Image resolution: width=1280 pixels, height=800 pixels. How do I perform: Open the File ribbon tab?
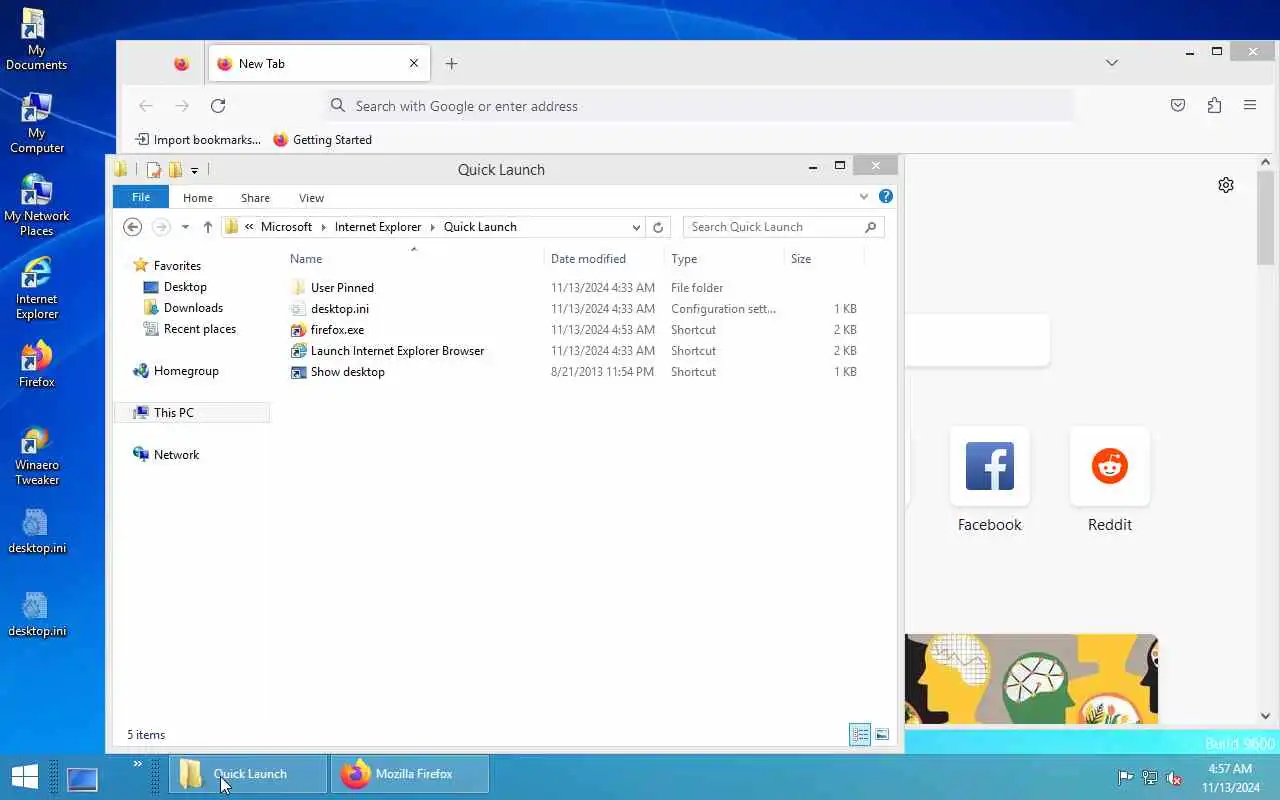click(141, 197)
